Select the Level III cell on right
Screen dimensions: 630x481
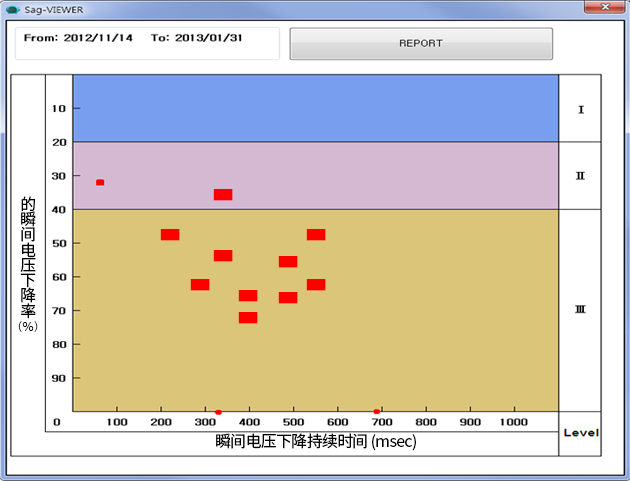(x=580, y=310)
